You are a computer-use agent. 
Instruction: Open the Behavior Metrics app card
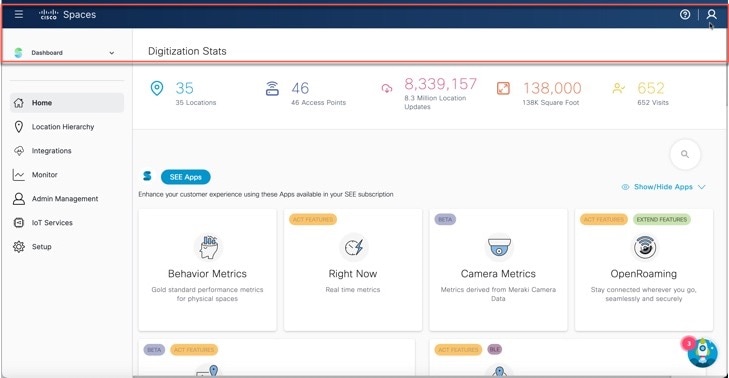(207, 270)
